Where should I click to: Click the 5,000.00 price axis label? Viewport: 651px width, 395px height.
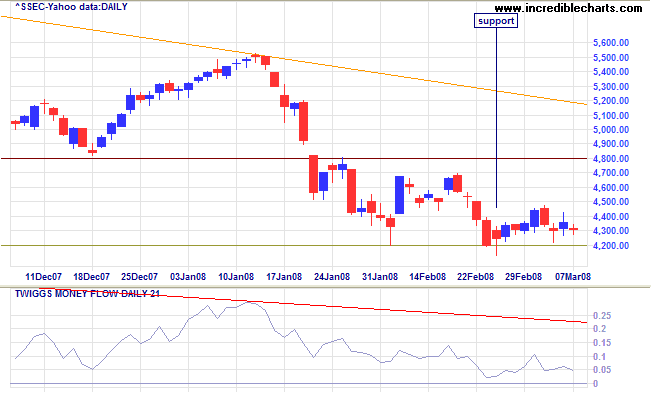pyautogui.click(x=611, y=130)
